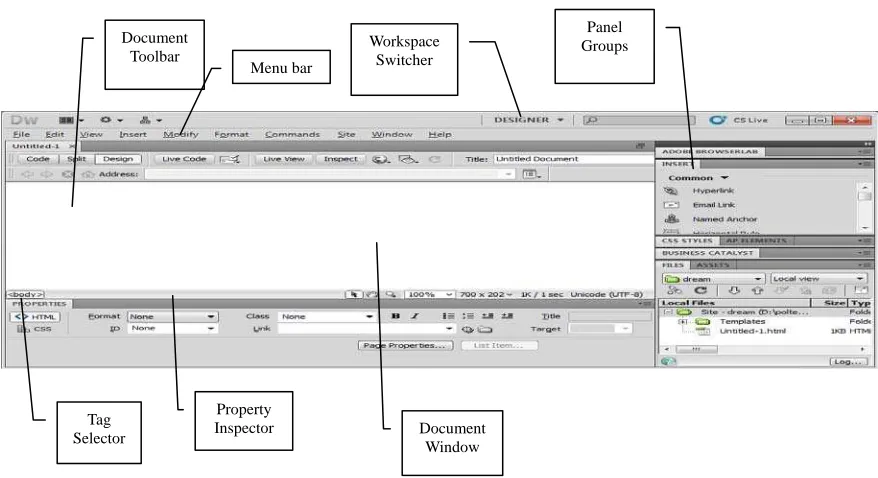Screen dimensions: 878x478
Task: Toggle Bold formatting in Properties
Action: coord(396,316)
